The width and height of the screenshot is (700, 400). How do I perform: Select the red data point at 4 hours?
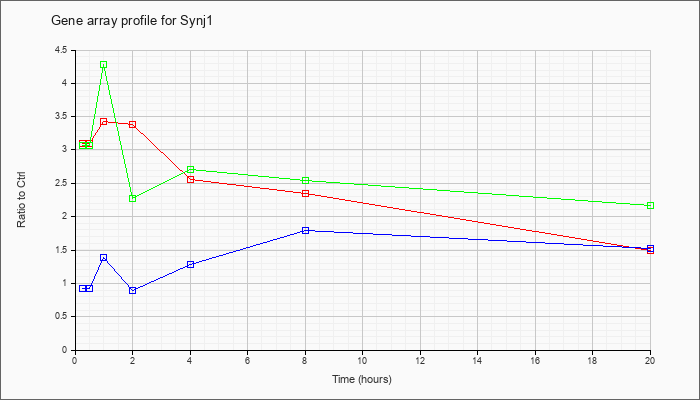pos(191,179)
